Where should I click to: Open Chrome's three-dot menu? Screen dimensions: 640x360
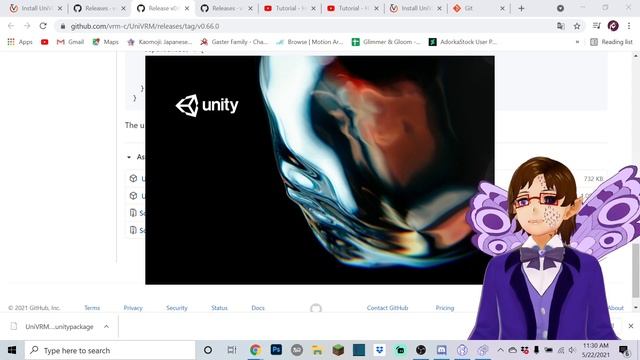(629, 26)
